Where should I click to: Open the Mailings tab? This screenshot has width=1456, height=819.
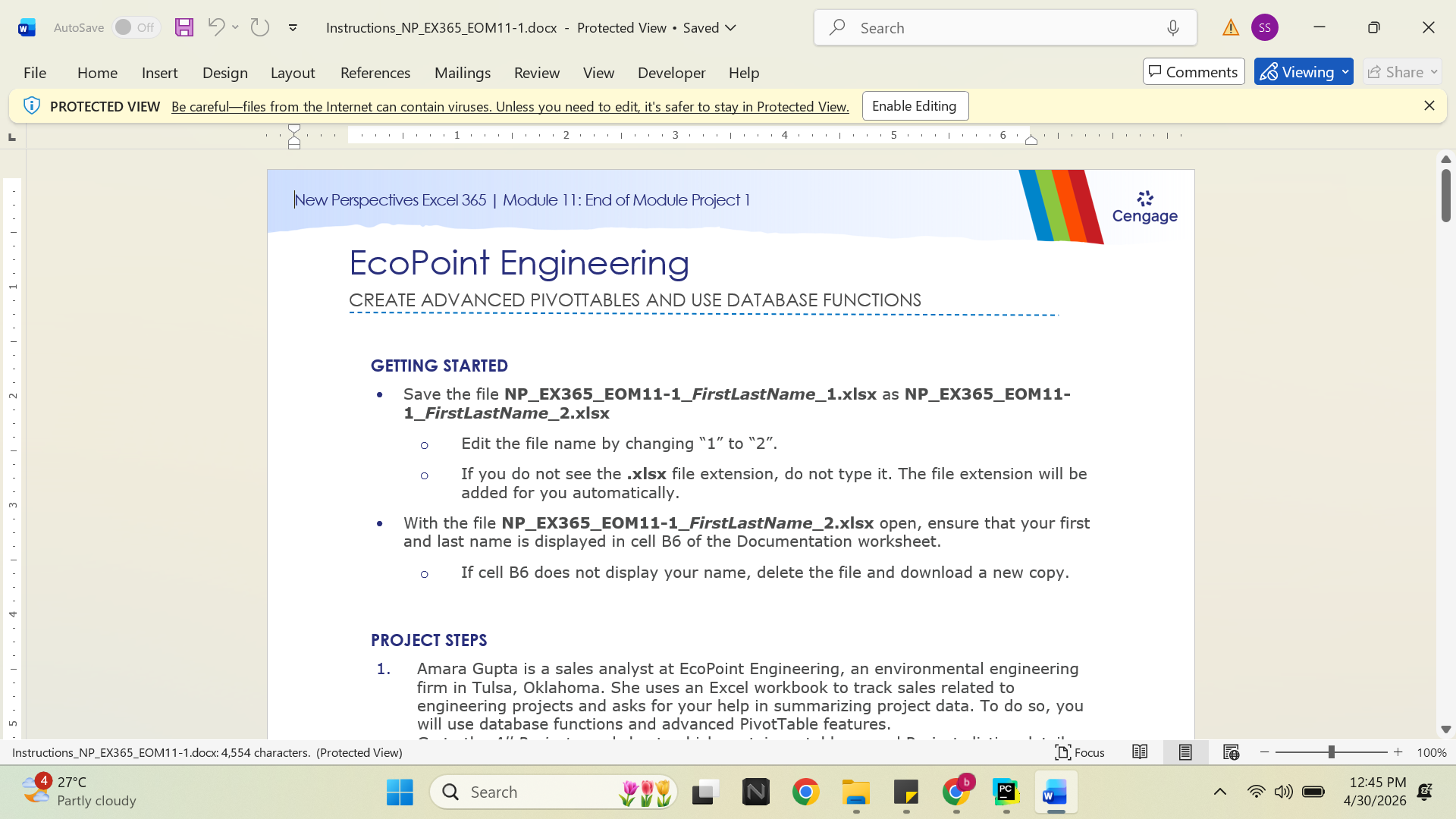[x=463, y=73]
